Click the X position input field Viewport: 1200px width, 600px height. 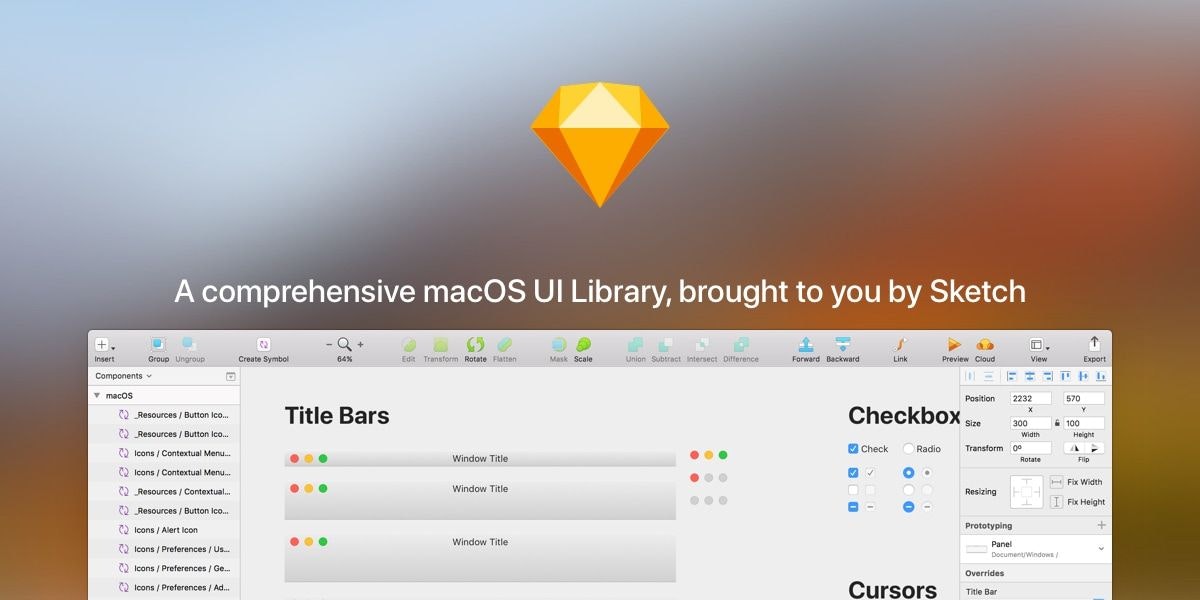tap(1029, 397)
